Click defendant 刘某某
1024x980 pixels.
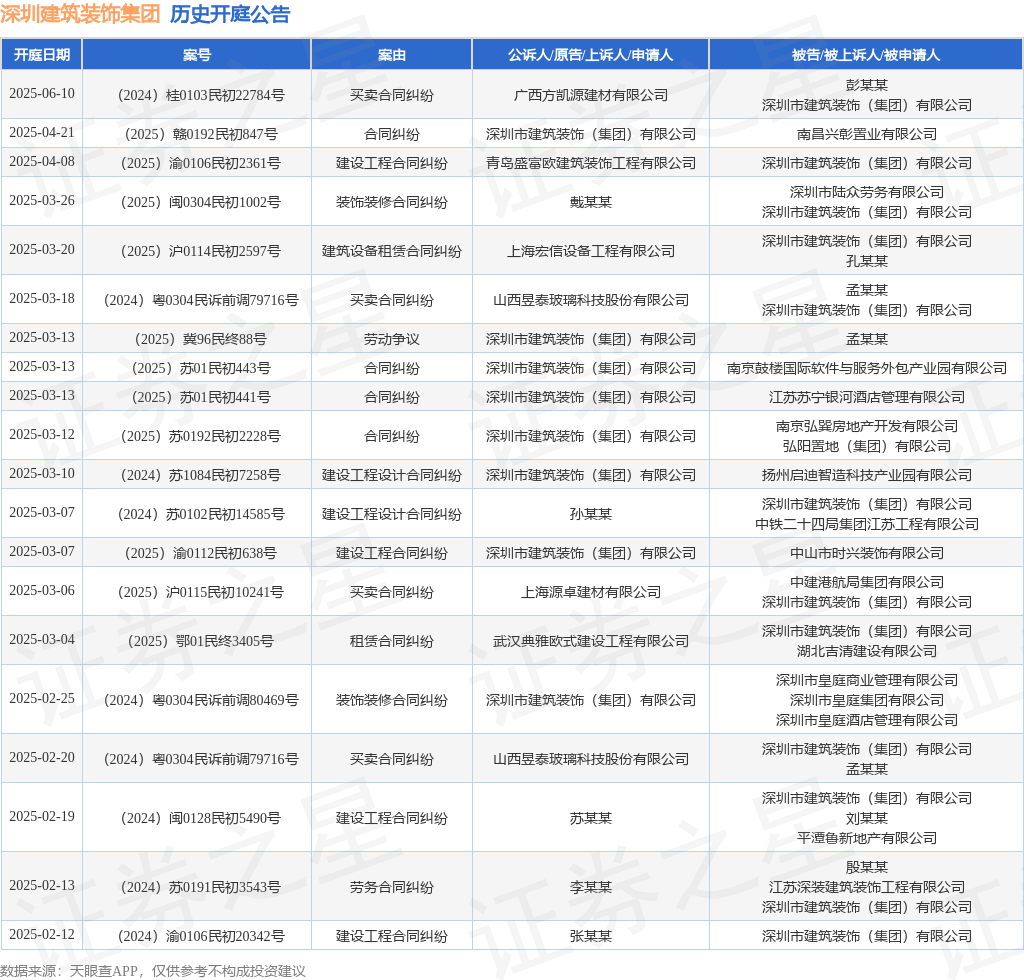(867, 818)
